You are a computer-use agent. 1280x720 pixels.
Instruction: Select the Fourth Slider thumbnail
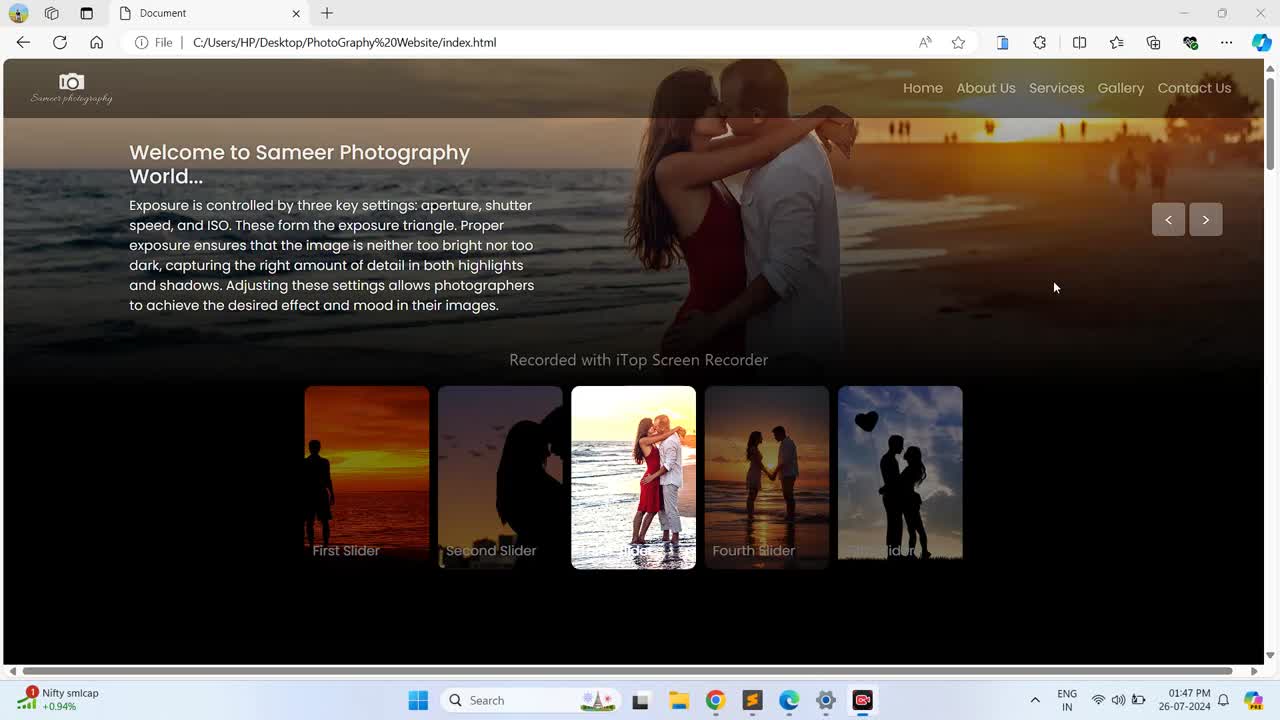tap(766, 476)
